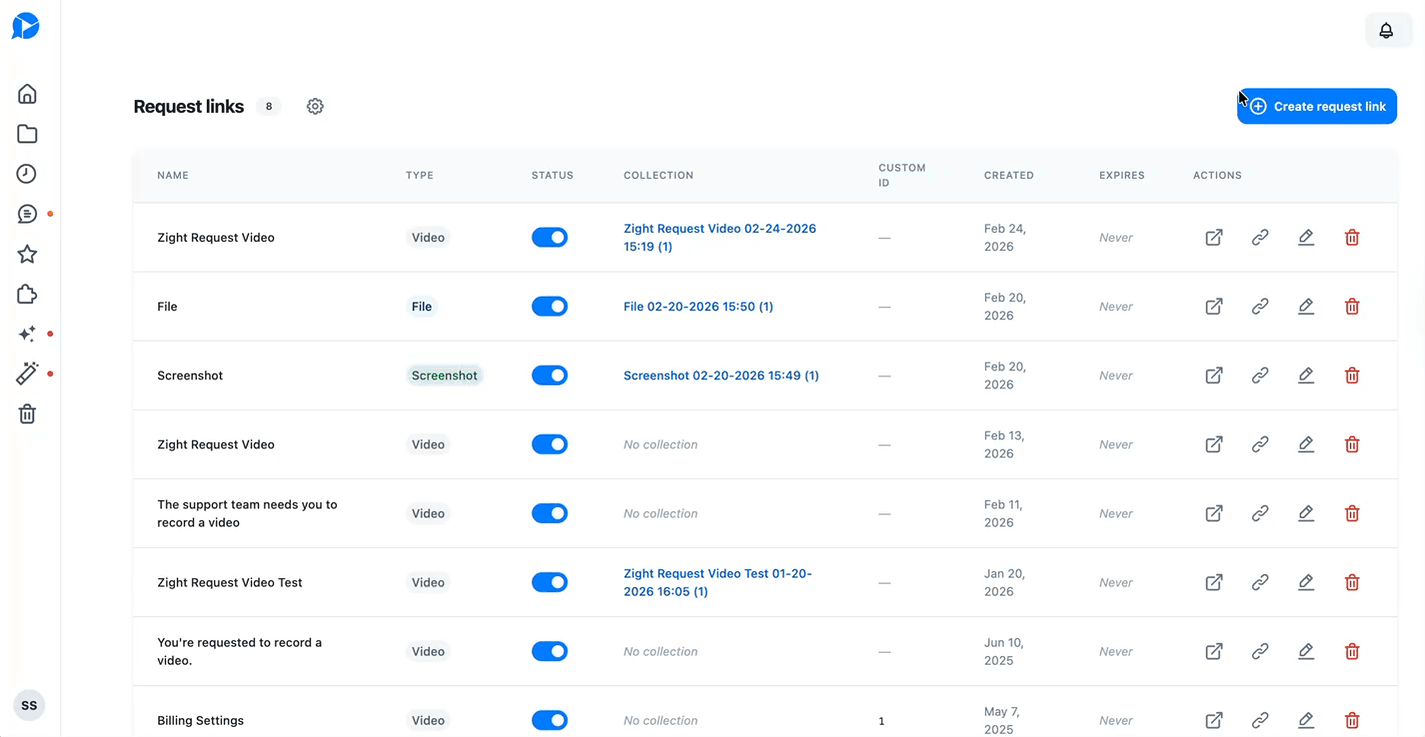Open the File 02-20-2026 15:50 collection
Screen dimensions: 1425x737
(698, 306)
